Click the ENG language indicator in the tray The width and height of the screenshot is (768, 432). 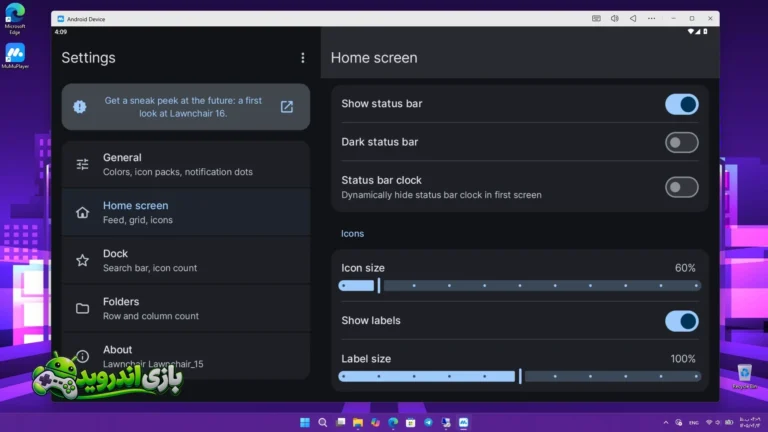694,423
